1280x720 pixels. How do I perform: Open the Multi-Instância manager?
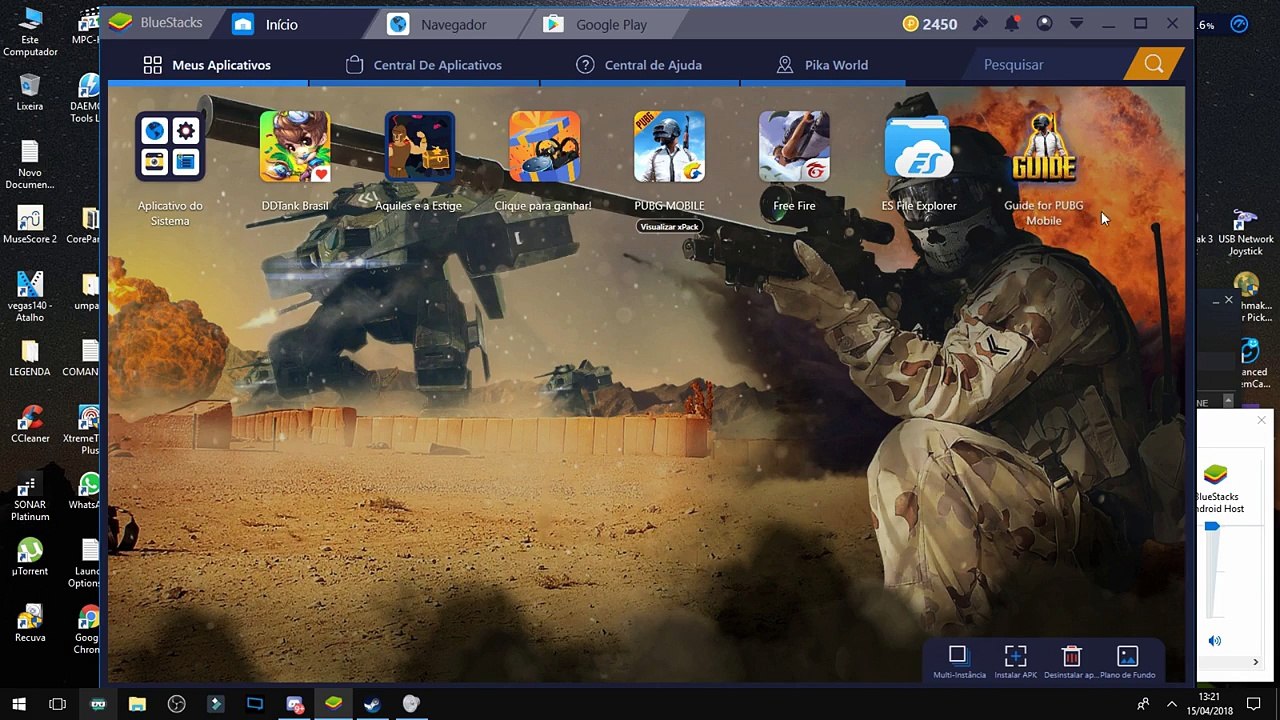958,660
